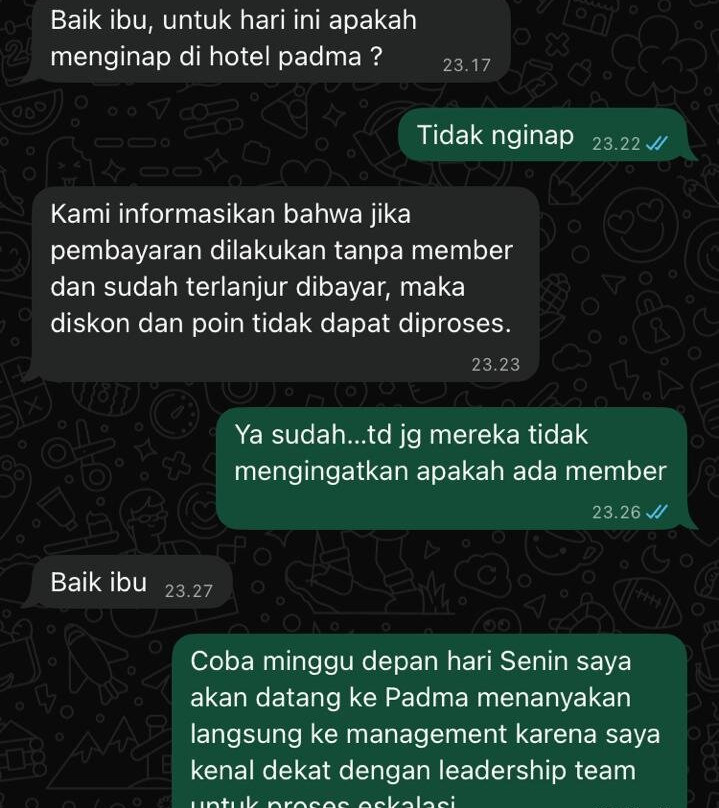Select the "Kami informasikan bahwa jika" message bubble
719x808 pixels.
coord(285,284)
